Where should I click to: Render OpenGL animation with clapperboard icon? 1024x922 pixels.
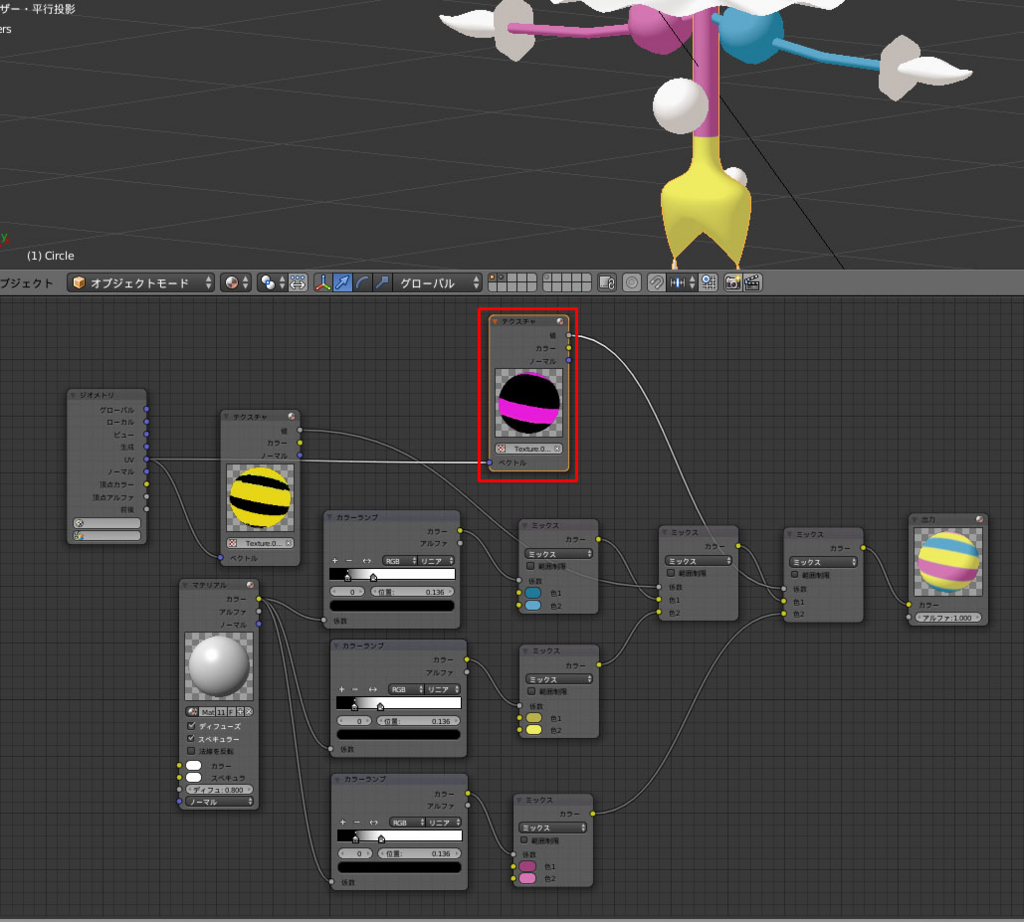coord(752,283)
